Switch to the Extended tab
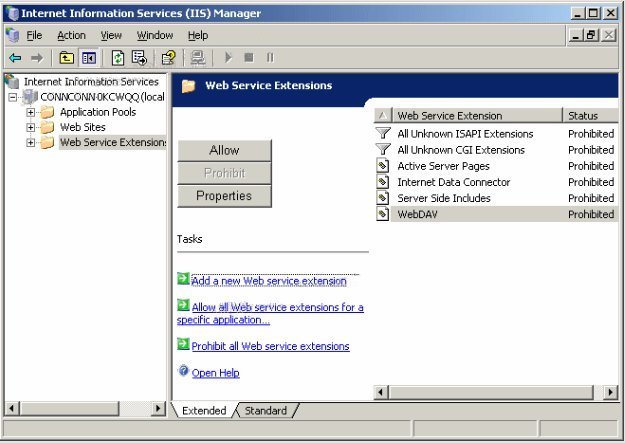 click(x=204, y=410)
